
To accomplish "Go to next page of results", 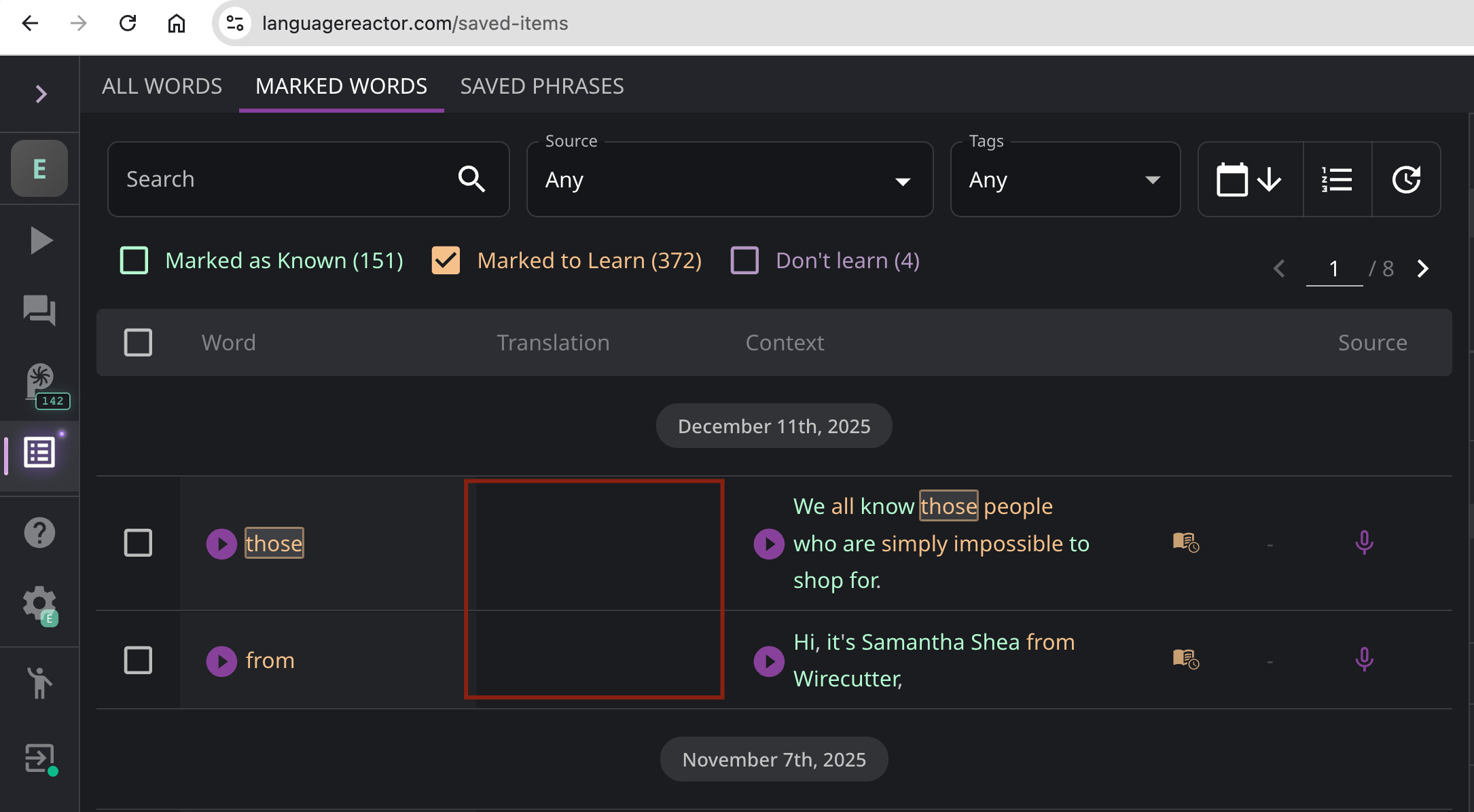I will 1423,269.
